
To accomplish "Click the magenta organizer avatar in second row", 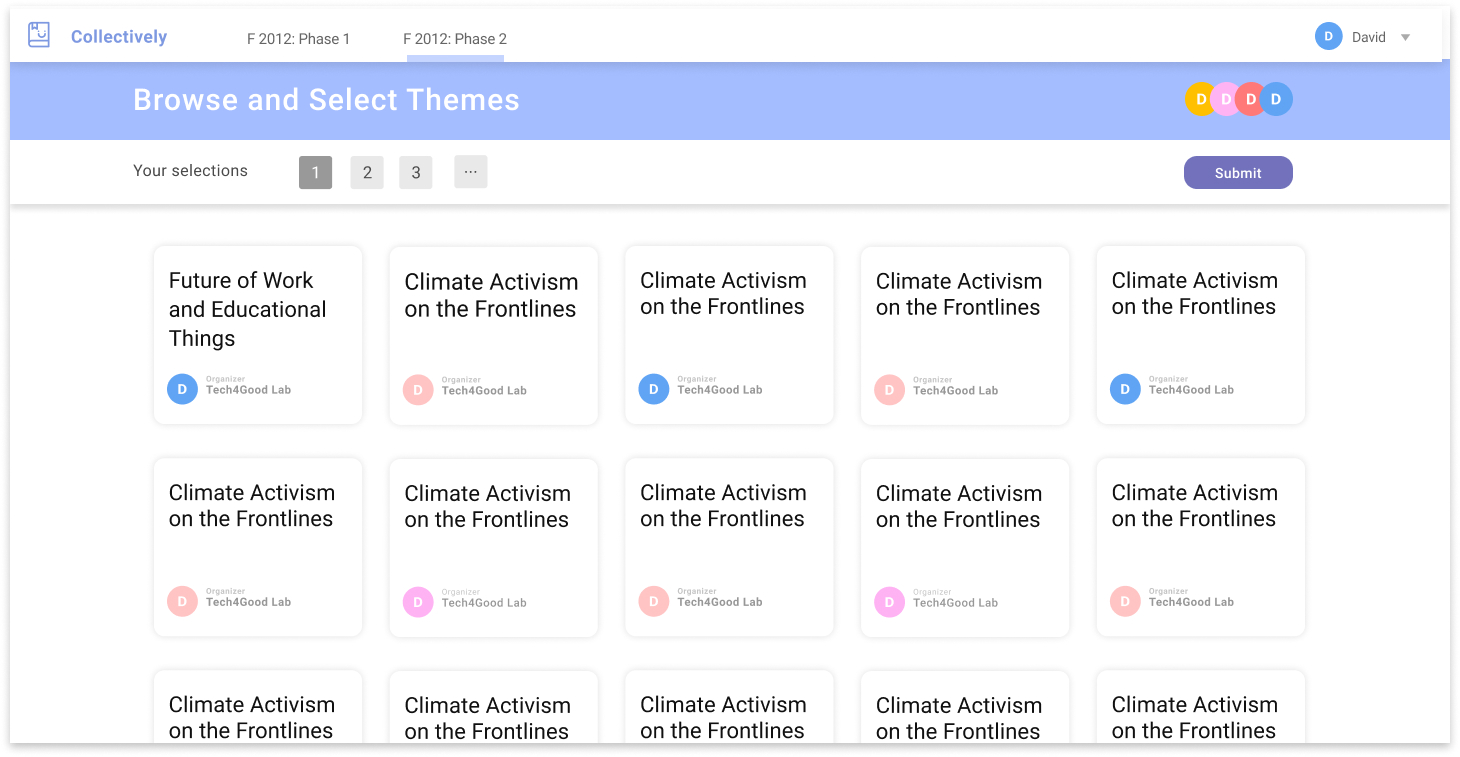I will click(x=418, y=602).
